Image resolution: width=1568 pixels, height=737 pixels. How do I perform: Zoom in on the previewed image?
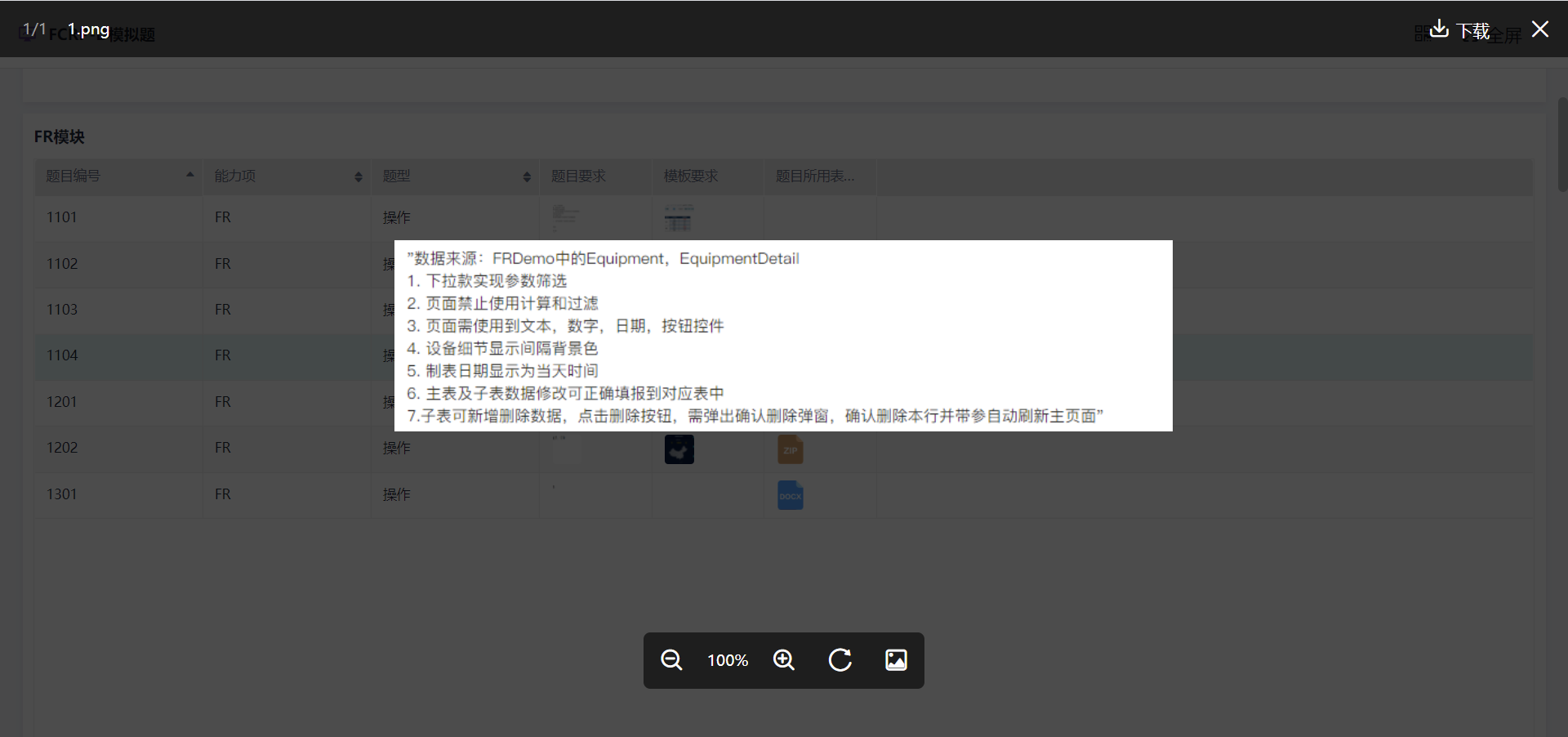[x=784, y=660]
